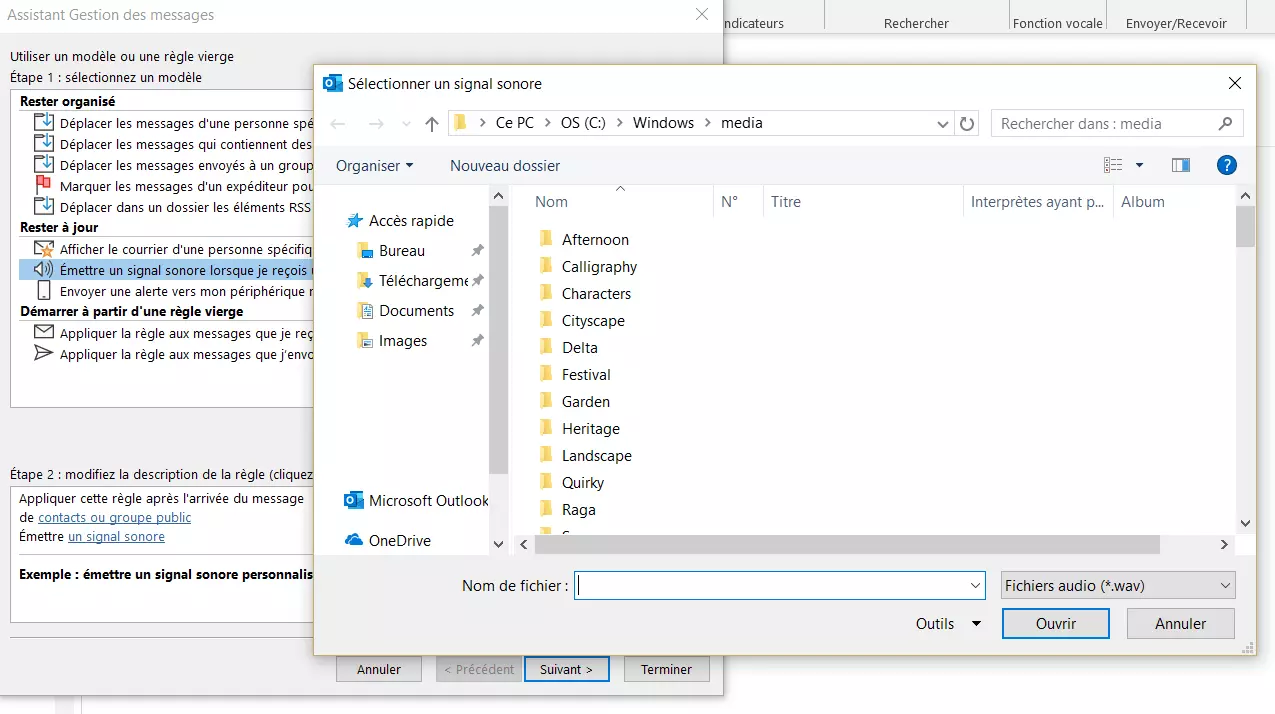
Task: Open recent locations dropdown arrow
Action: pos(406,124)
